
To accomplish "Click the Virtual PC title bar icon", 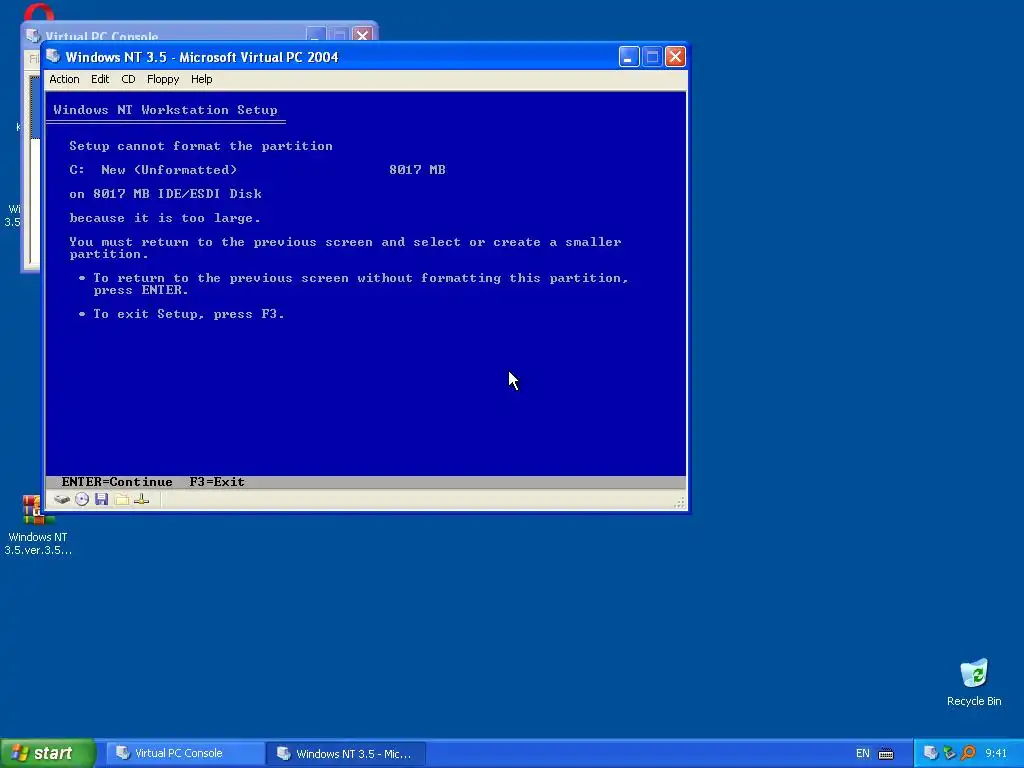I will coord(54,56).
